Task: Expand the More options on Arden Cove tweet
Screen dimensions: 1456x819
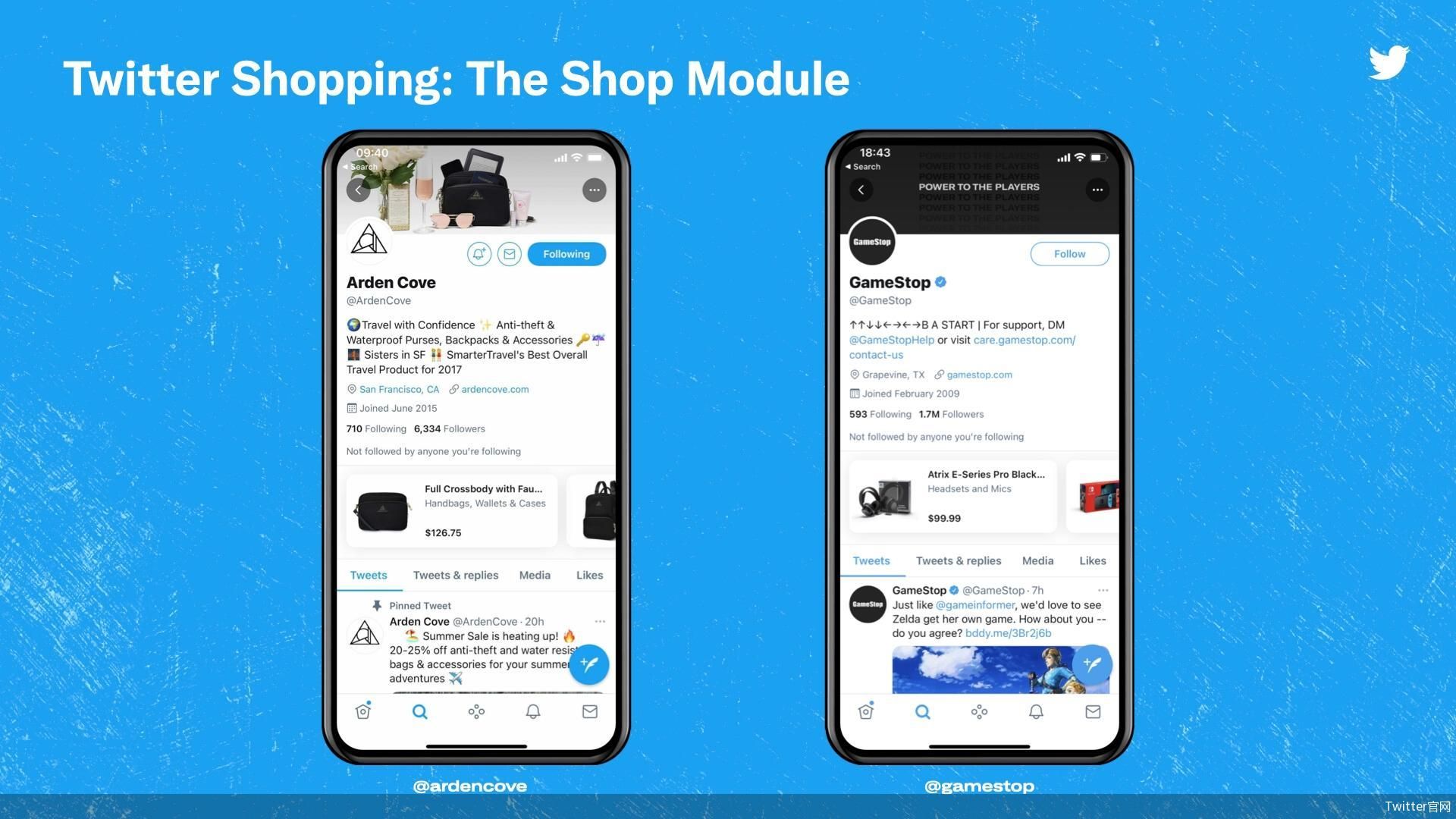Action: pos(600,621)
